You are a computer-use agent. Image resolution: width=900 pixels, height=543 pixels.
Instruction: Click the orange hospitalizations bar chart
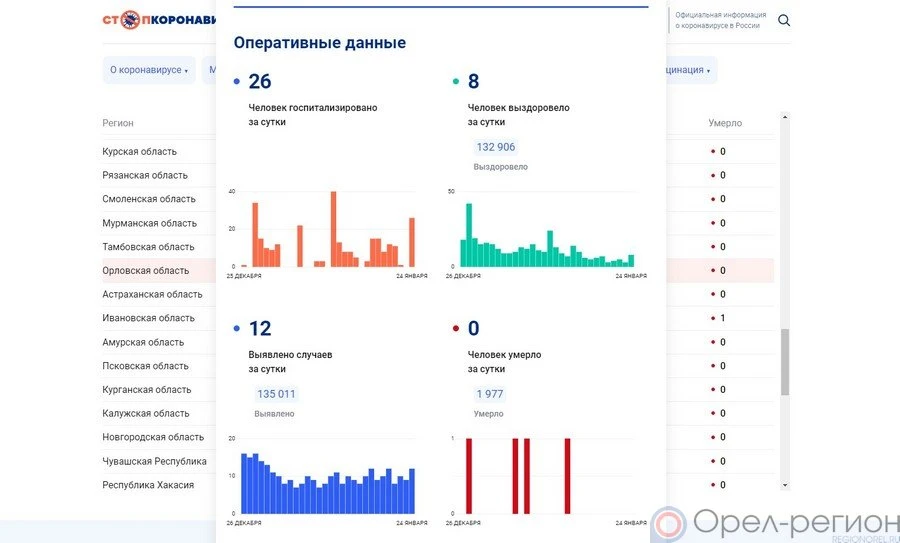click(x=328, y=230)
